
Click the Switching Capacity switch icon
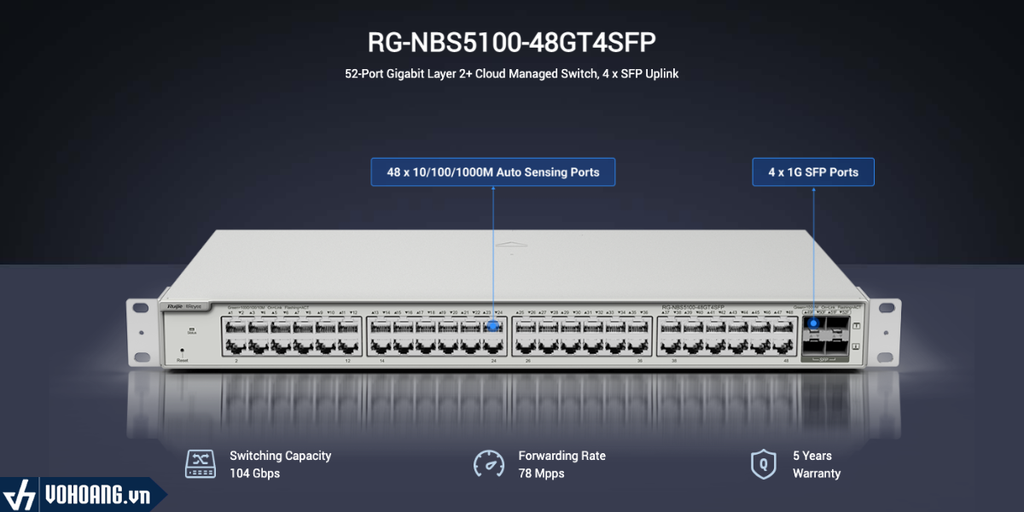coord(200,464)
